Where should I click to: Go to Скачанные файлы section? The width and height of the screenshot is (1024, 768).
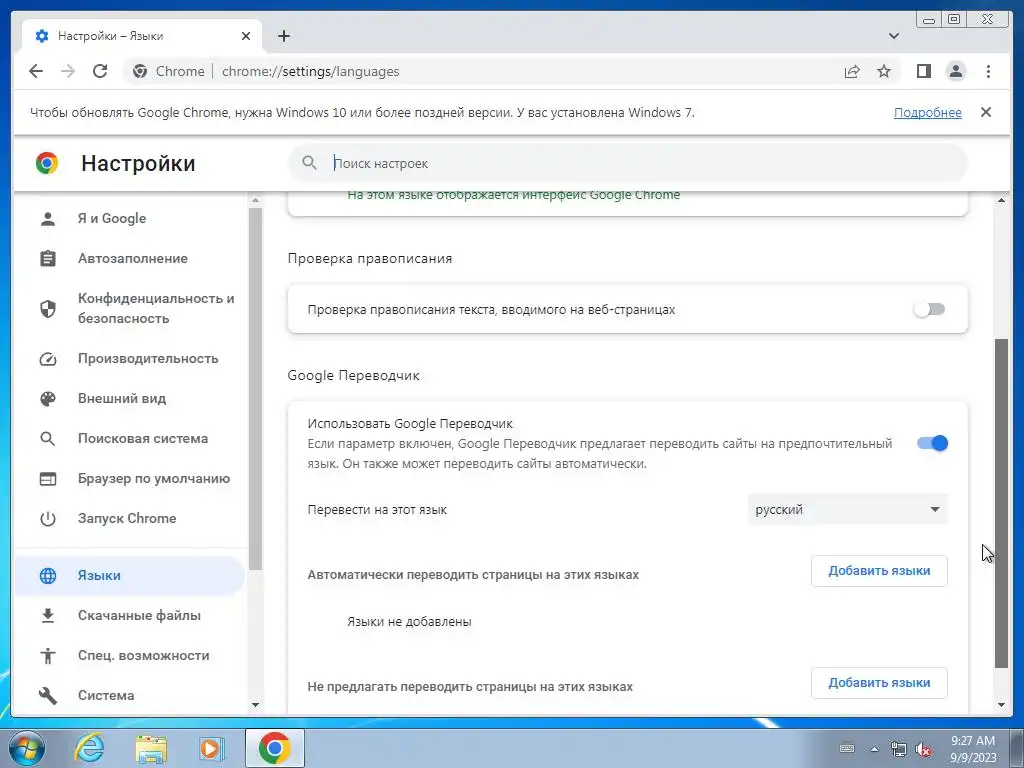129,615
